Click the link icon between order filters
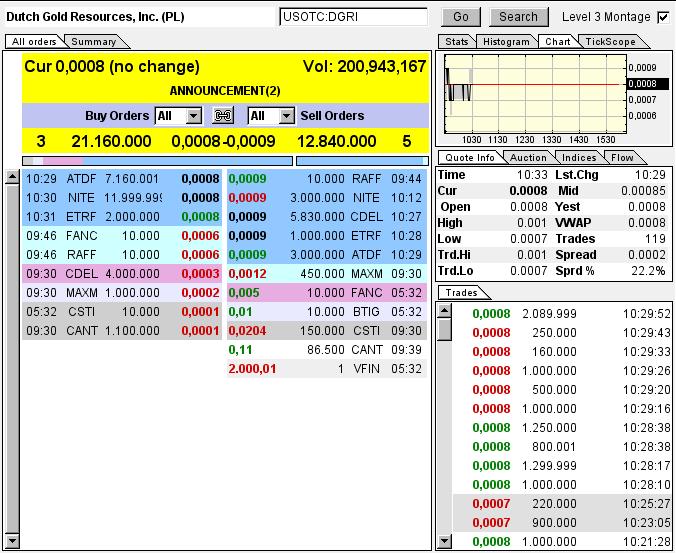Viewport: 676px width, 553px height. 223,116
